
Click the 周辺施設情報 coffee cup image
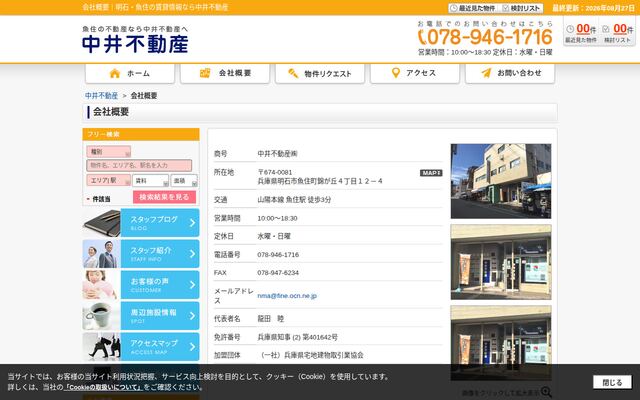coord(102,316)
